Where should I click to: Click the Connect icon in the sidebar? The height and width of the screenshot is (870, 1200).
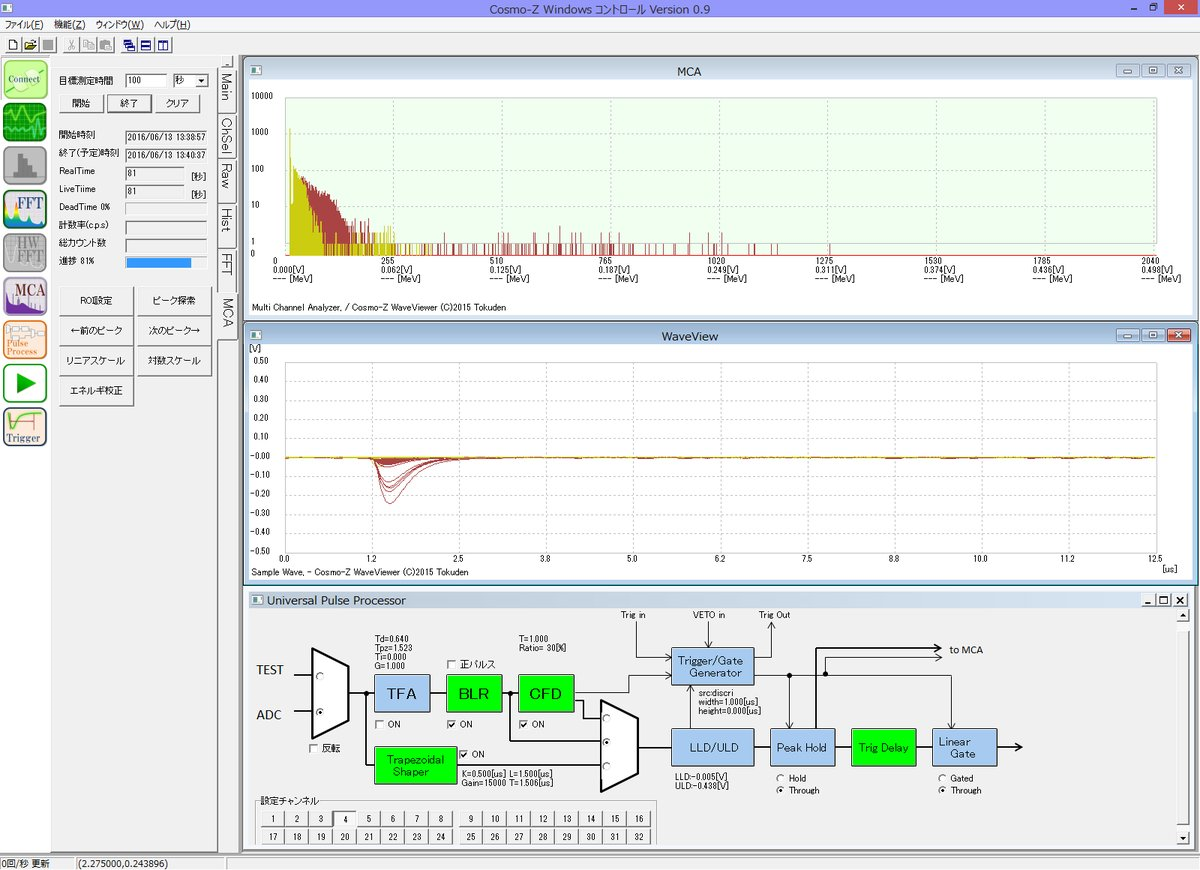coord(25,79)
